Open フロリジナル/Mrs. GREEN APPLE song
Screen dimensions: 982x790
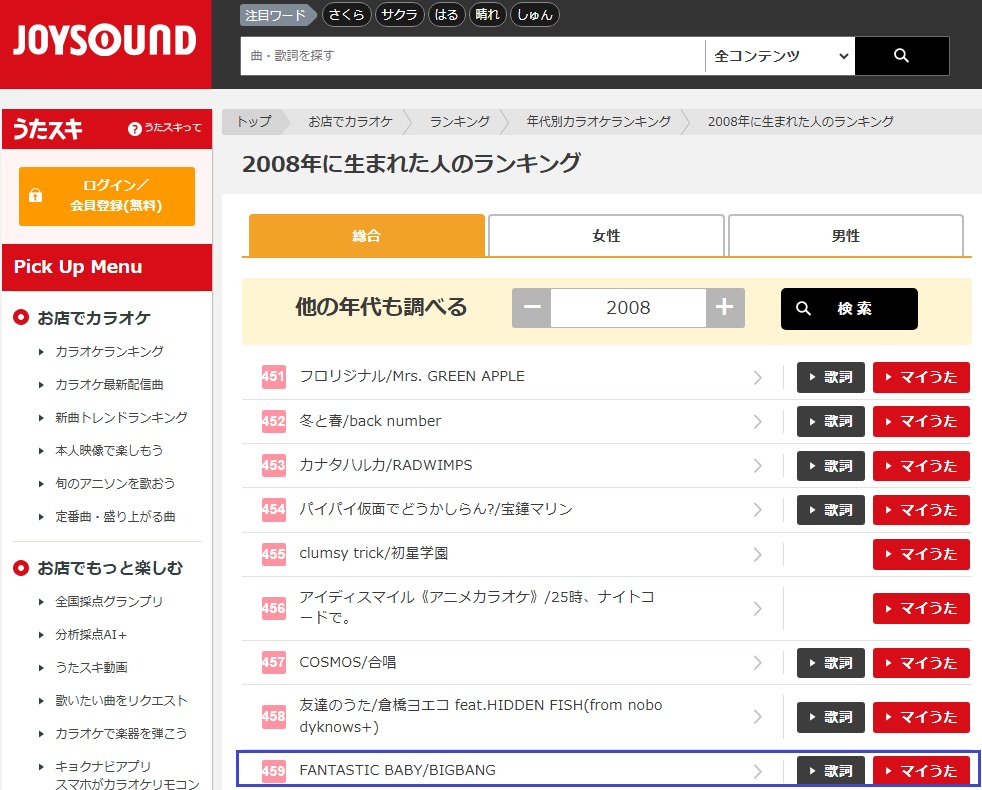pos(411,377)
